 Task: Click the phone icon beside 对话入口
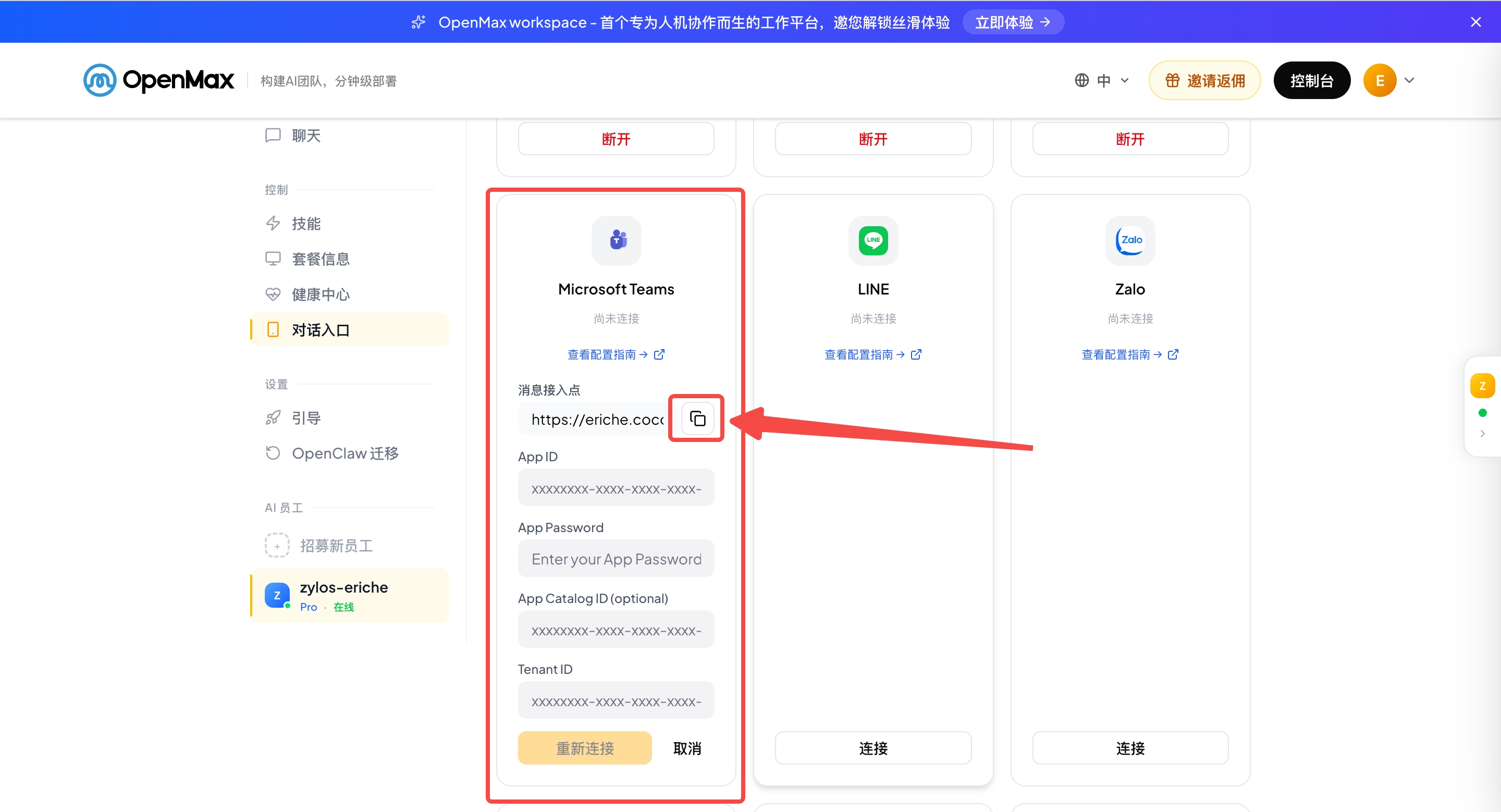[273, 330]
